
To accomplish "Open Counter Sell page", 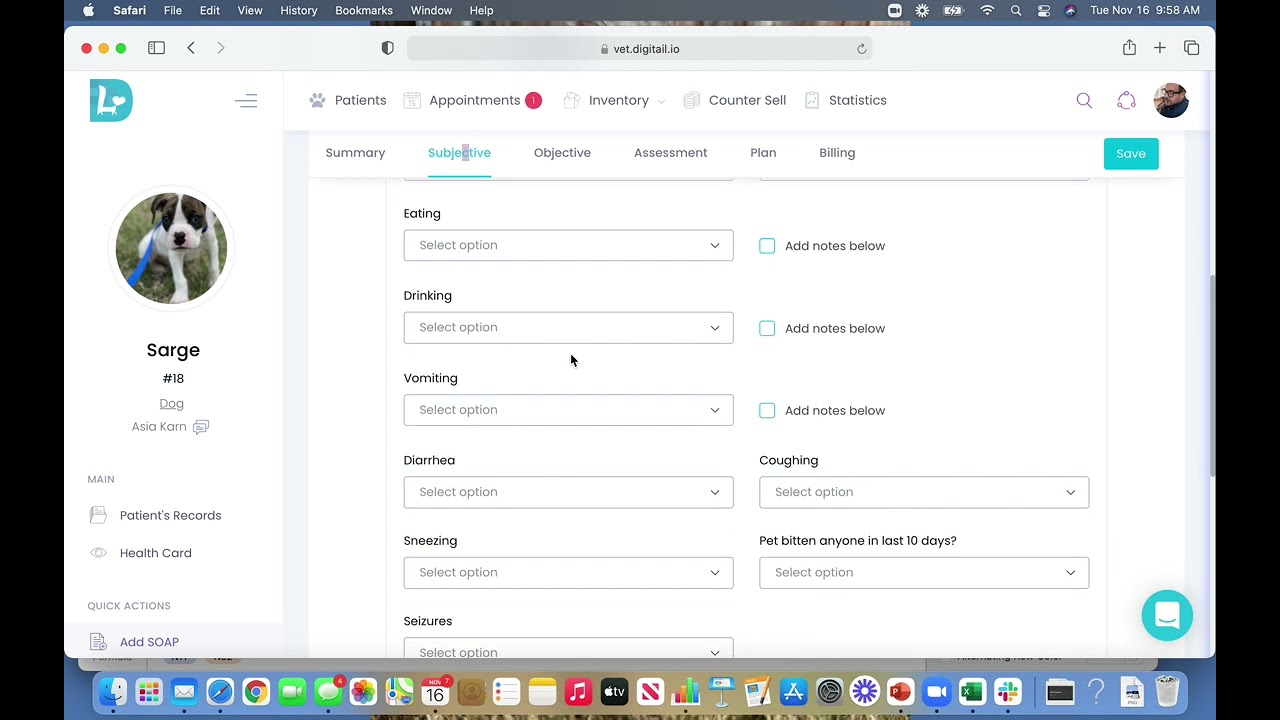I will pos(735,100).
